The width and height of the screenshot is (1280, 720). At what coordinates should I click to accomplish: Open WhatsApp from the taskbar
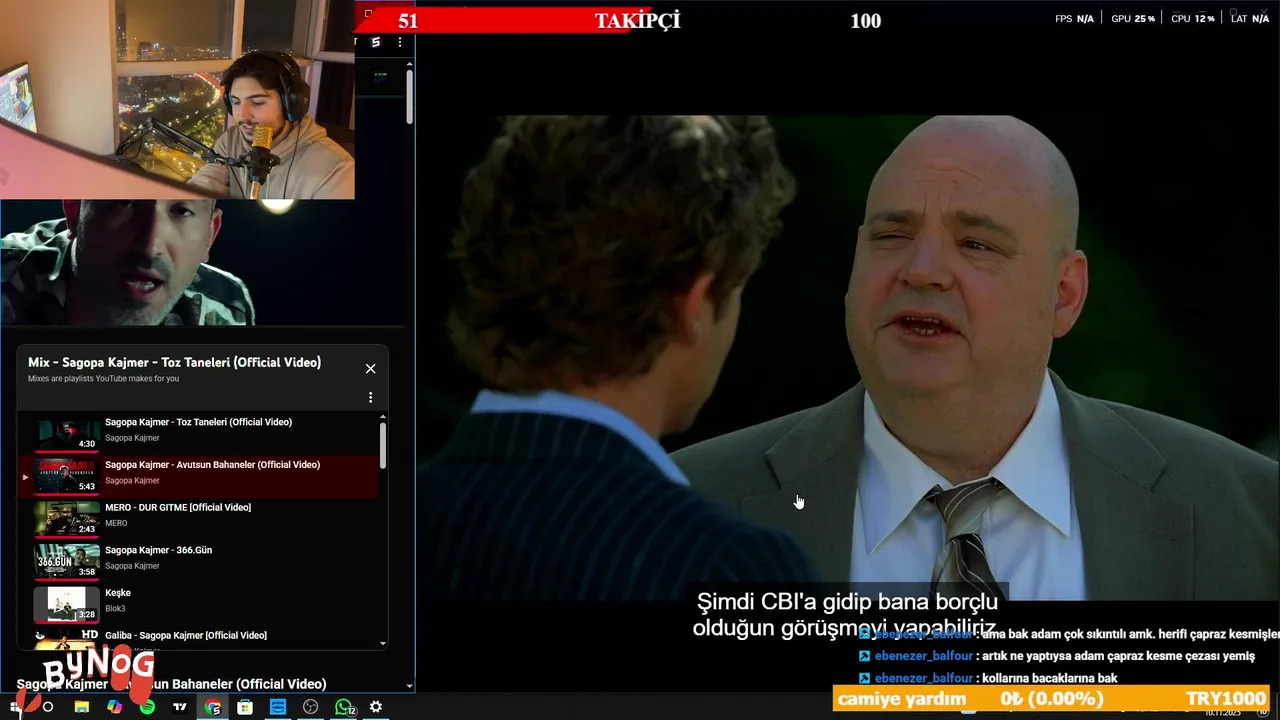(x=344, y=707)
